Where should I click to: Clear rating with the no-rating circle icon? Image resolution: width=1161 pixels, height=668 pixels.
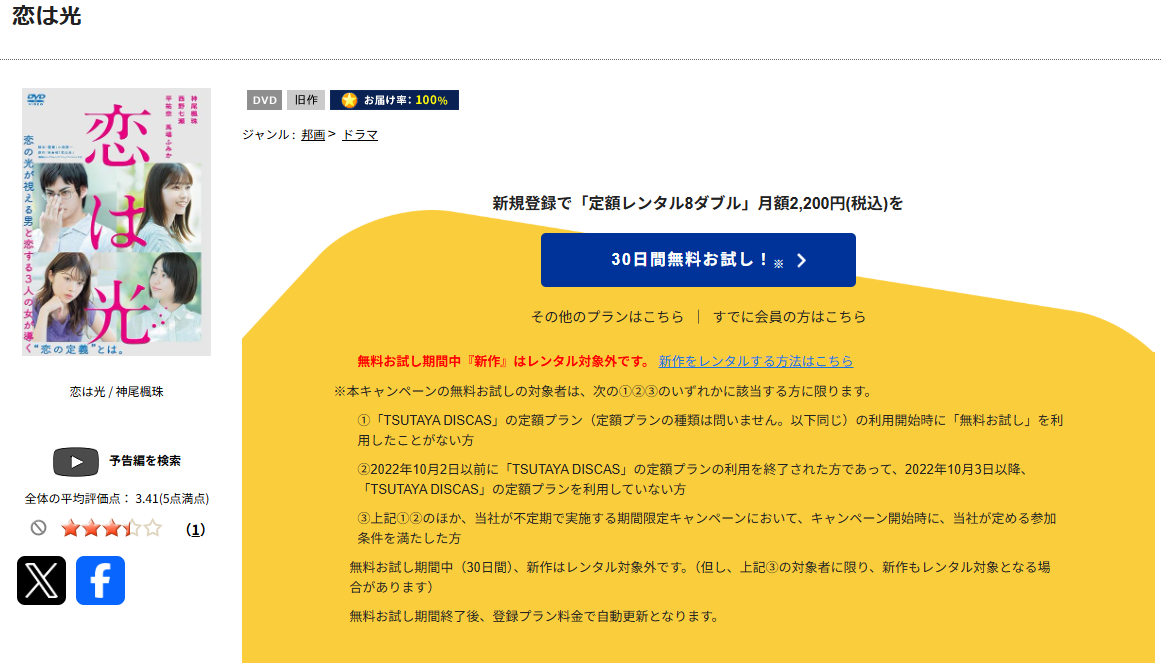[39, 528]
